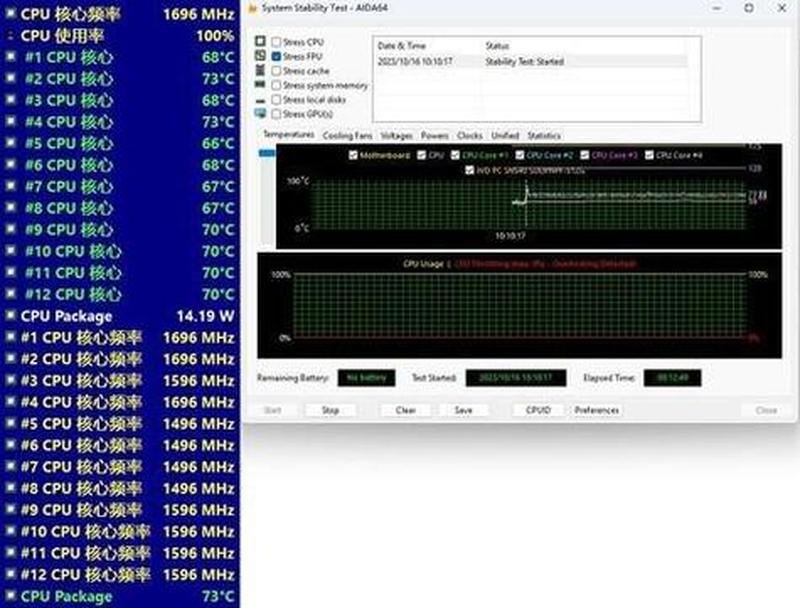Click the icon beside CPU Package 73°C row

tap(10, 596)
